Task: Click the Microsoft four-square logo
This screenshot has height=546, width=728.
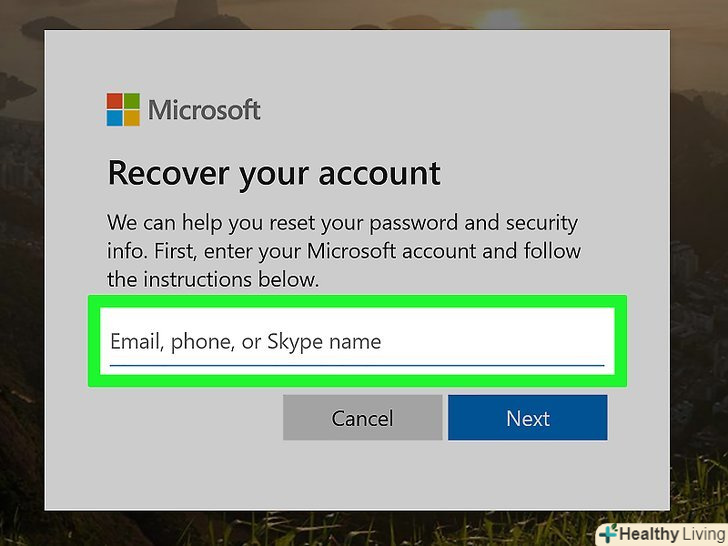Action: click(124, 109)
